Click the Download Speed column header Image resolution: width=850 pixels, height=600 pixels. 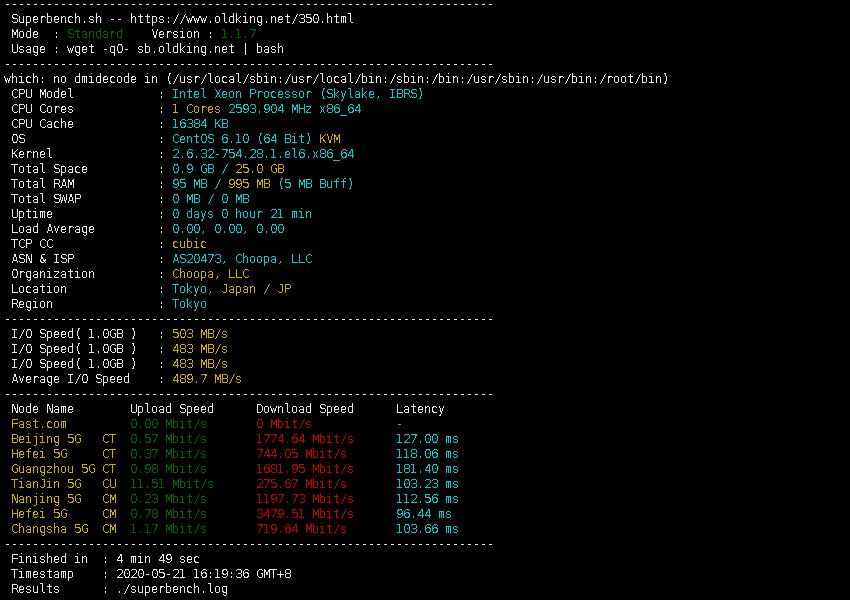tap(304, 409)
